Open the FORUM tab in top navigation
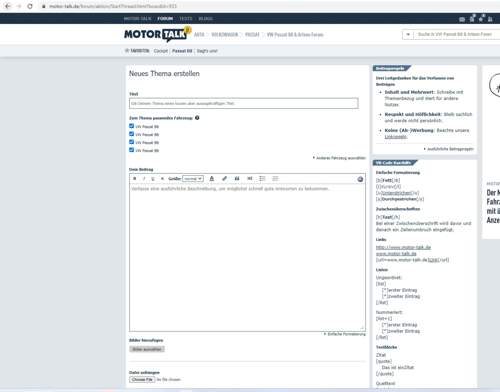 pyautogui.click(x=165, y=19)
